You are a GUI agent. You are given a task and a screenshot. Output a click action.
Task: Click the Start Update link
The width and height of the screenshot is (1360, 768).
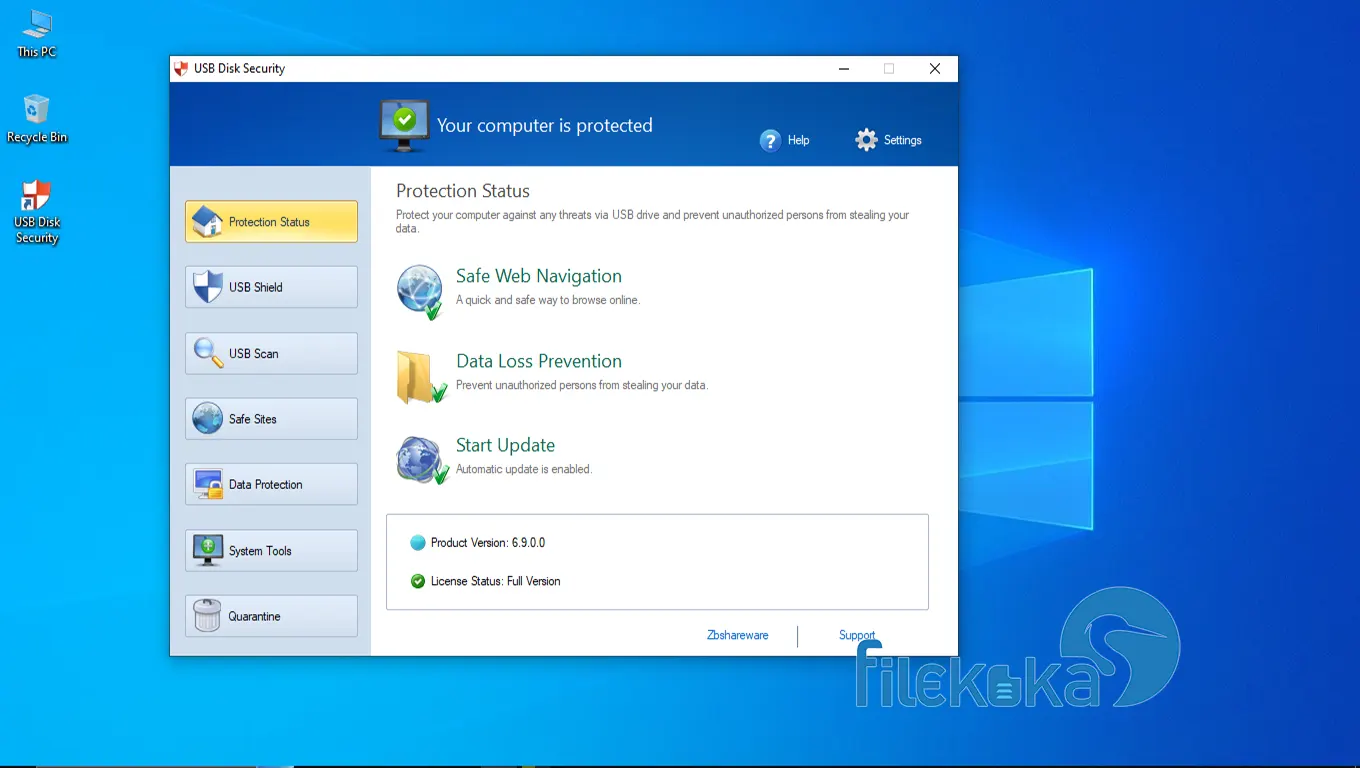[505, 445]
